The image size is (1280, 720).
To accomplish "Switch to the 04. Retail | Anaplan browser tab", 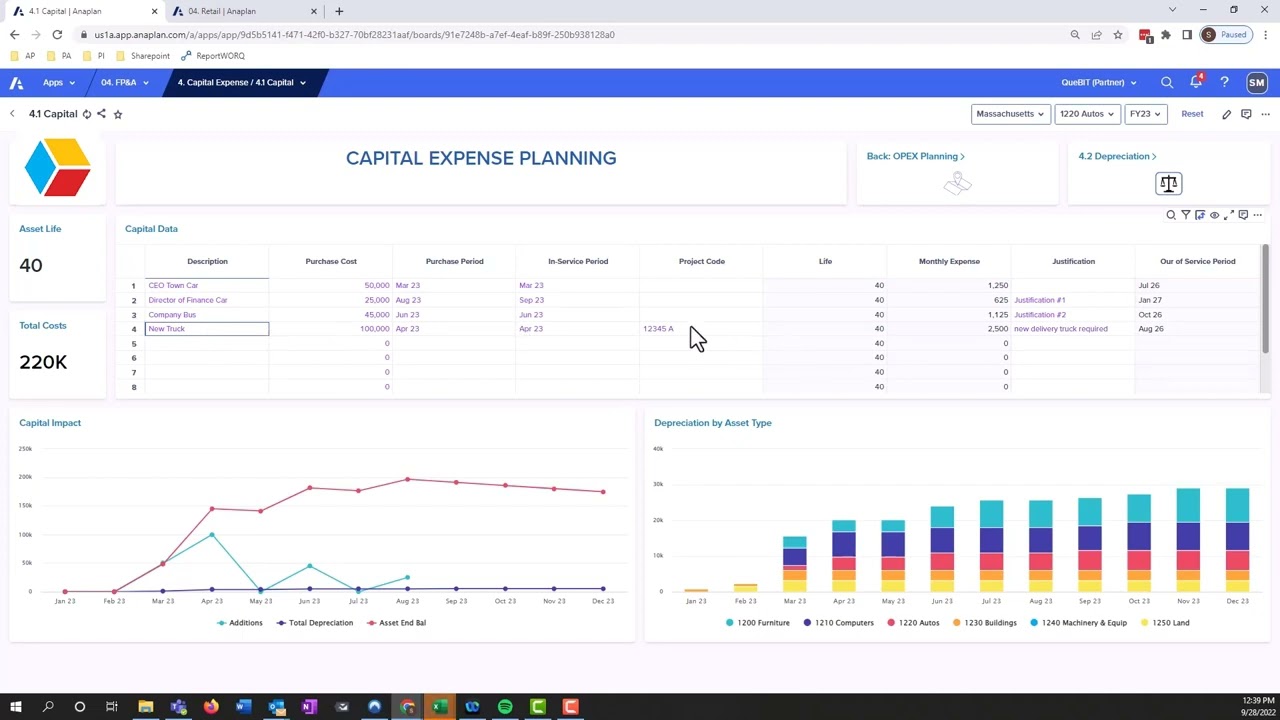I will tap(245, 11).
